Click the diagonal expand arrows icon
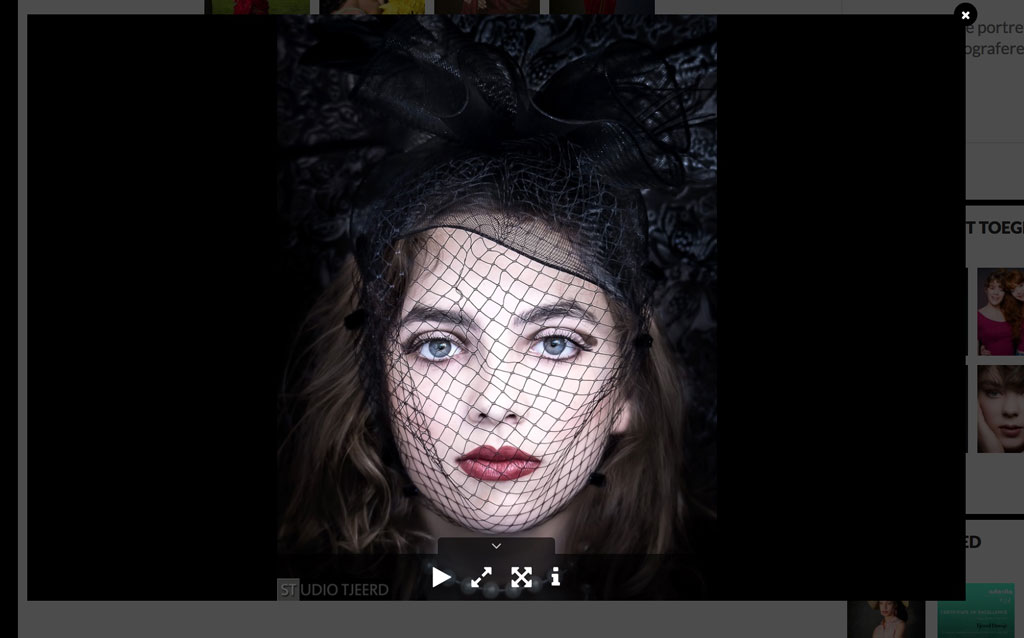The height and width of the screenshot is (638, 1024). tap(481, 577)
